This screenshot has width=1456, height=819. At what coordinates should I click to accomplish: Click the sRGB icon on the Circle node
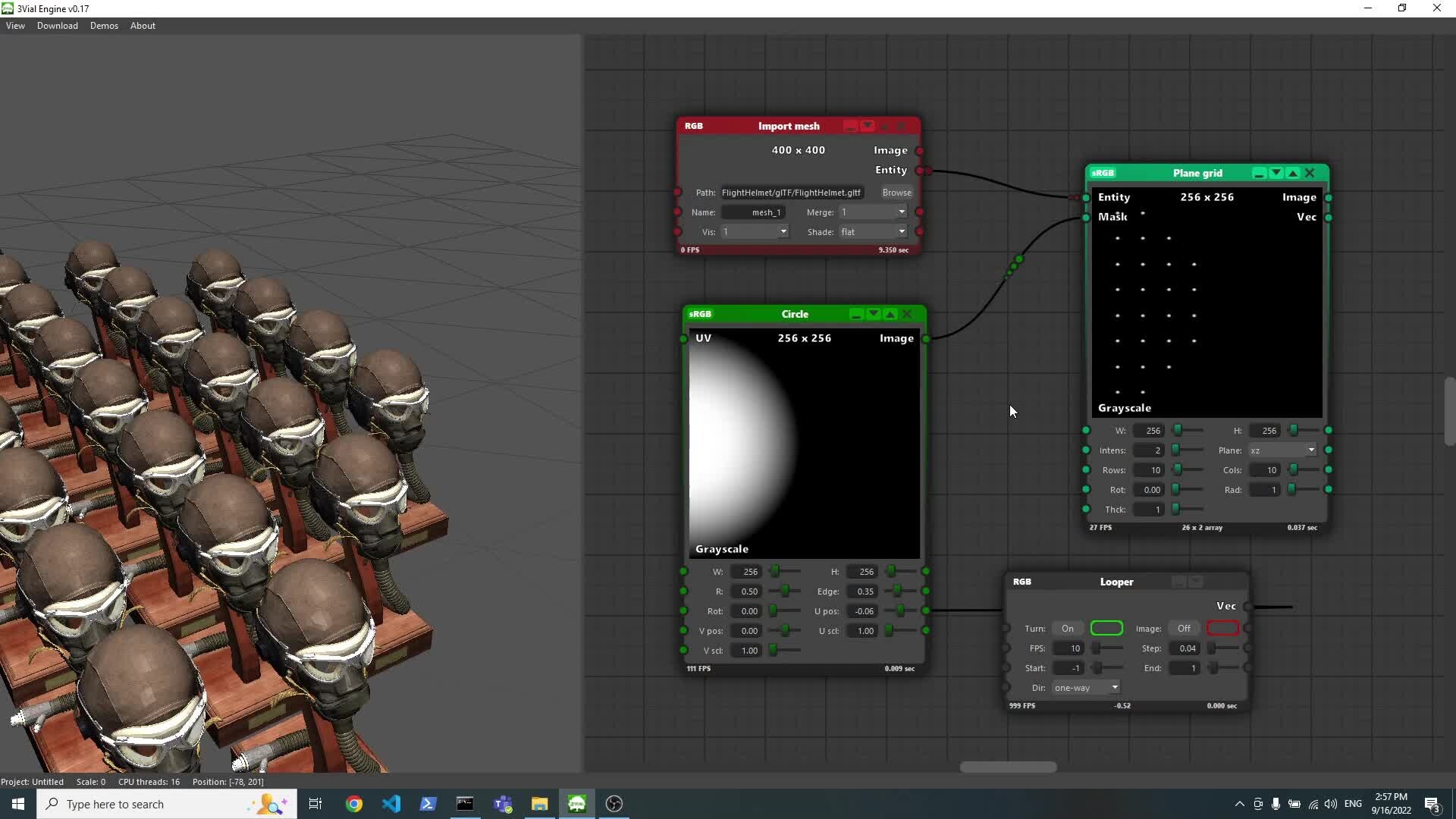700,314
